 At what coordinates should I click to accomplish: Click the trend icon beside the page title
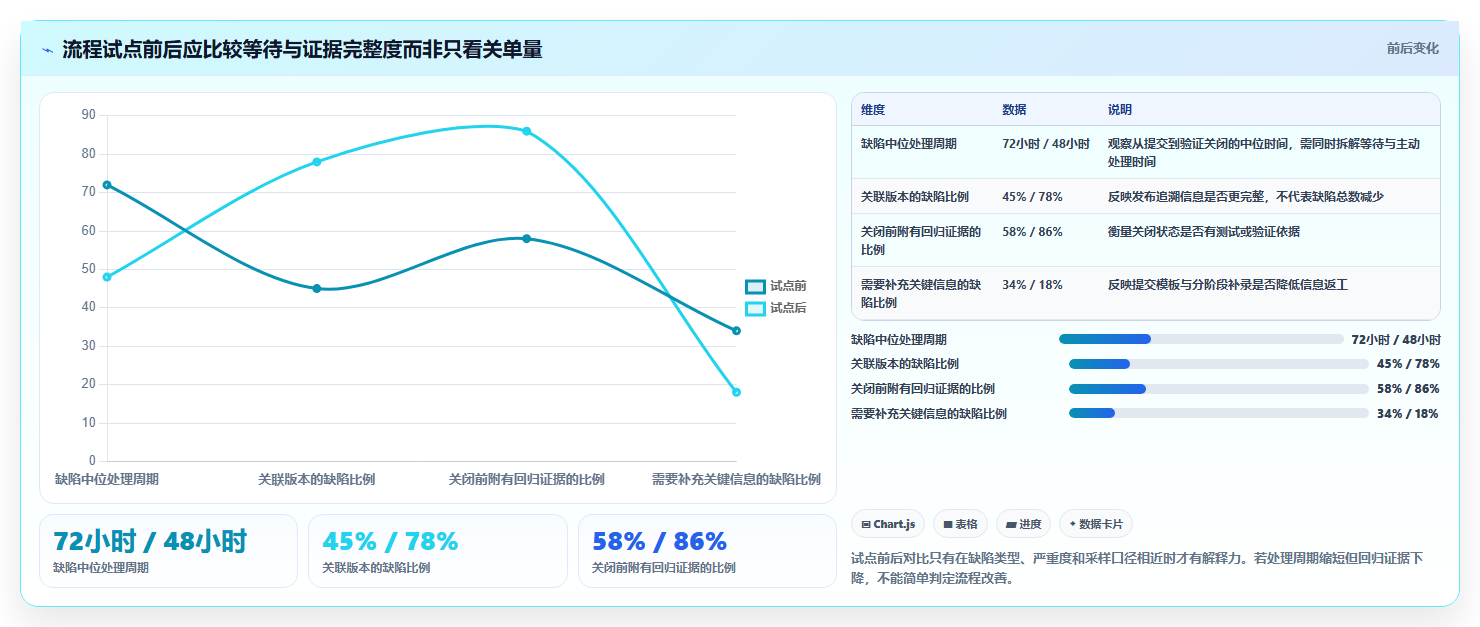47,50
